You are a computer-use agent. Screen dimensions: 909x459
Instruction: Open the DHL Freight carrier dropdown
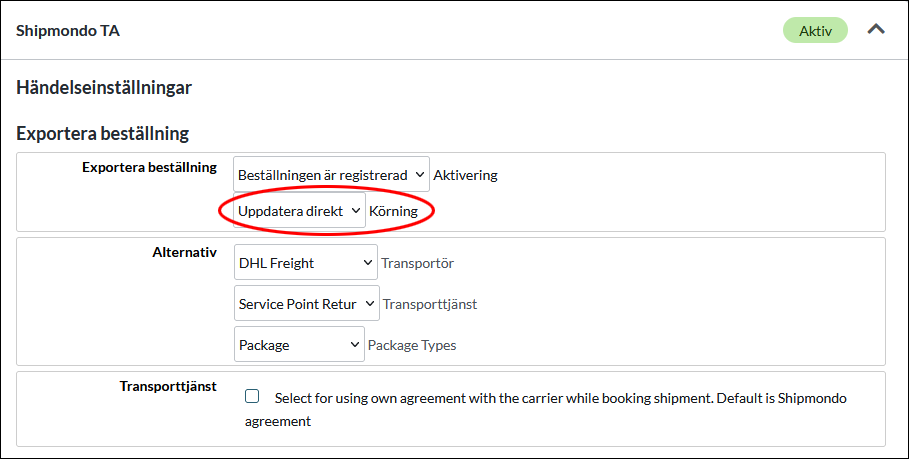point(305,263)
